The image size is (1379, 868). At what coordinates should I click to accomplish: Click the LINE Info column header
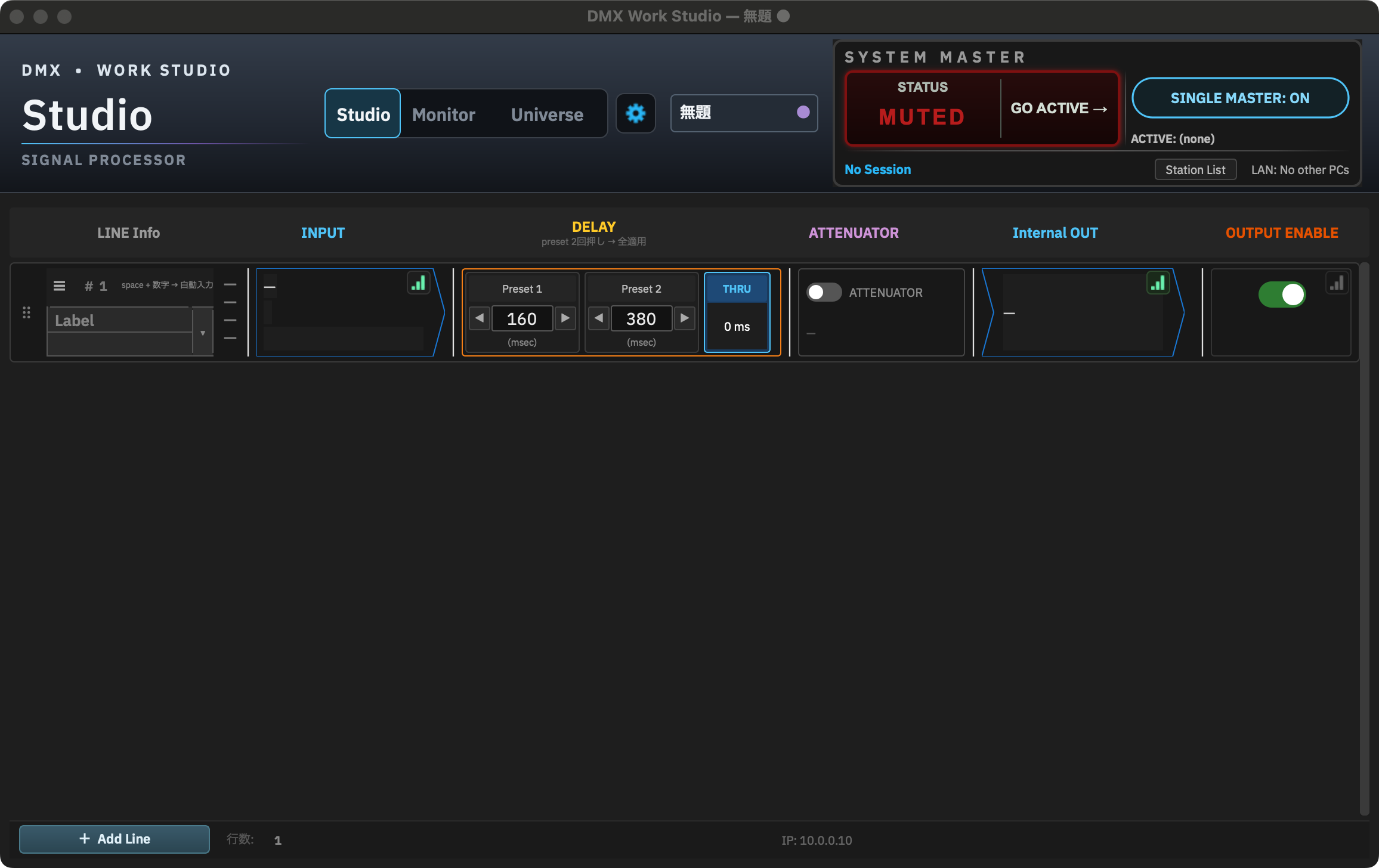click(128, 232)
